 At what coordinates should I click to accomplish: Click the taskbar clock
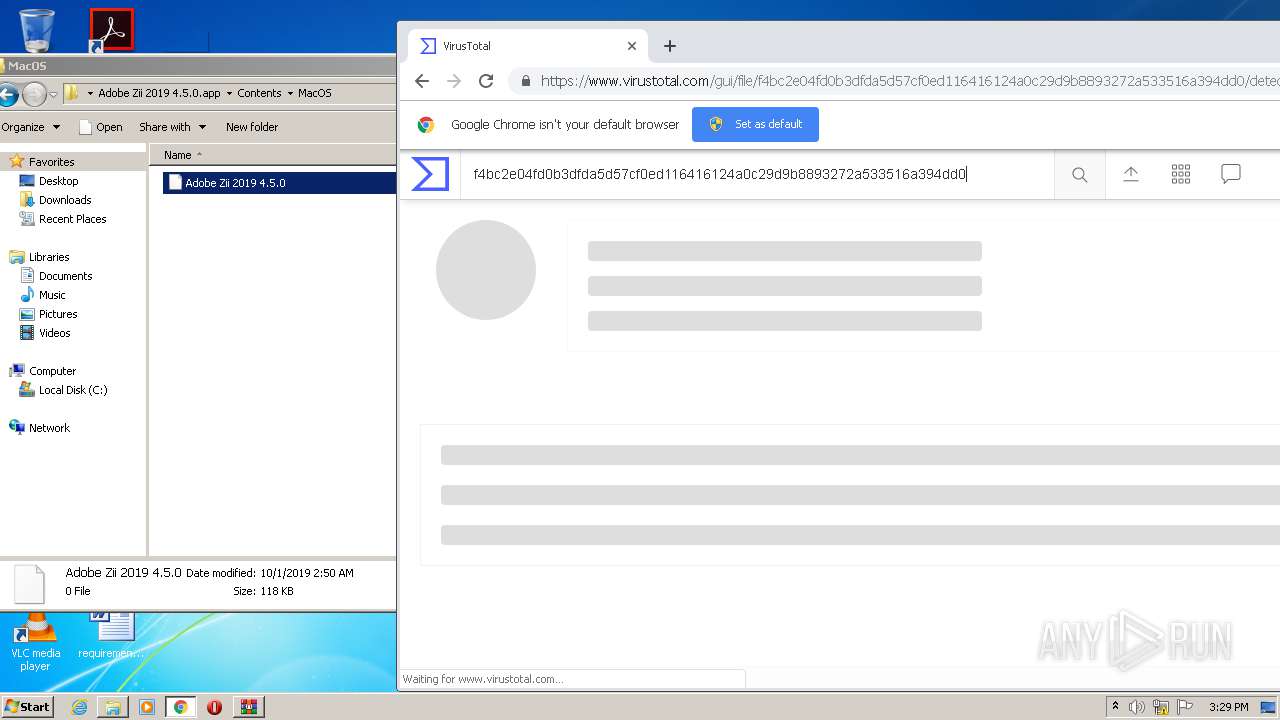point(1228,707)
